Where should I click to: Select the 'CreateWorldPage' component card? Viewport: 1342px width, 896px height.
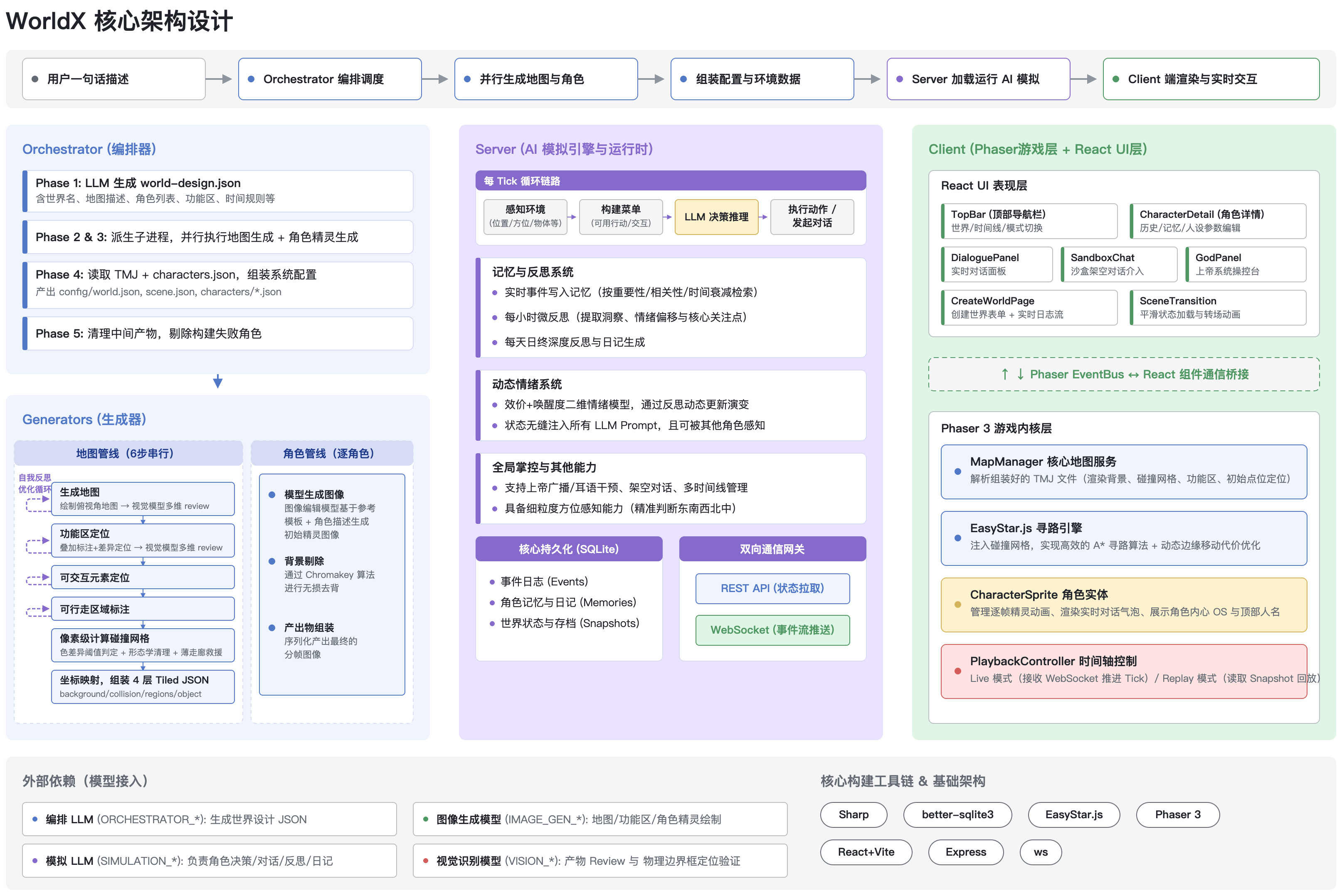[1029, 307]
